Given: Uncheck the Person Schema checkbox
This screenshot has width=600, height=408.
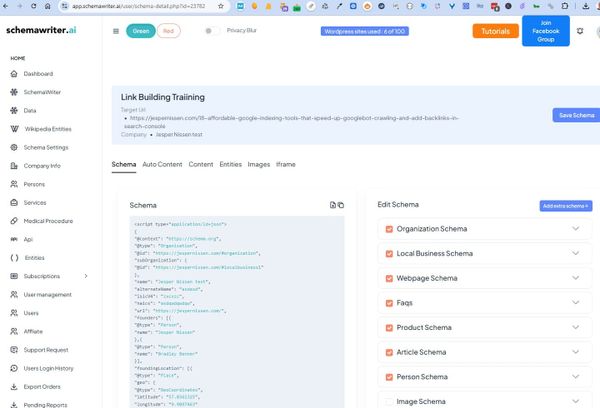Looking at the screenshot, I should [x=389, y=377].
